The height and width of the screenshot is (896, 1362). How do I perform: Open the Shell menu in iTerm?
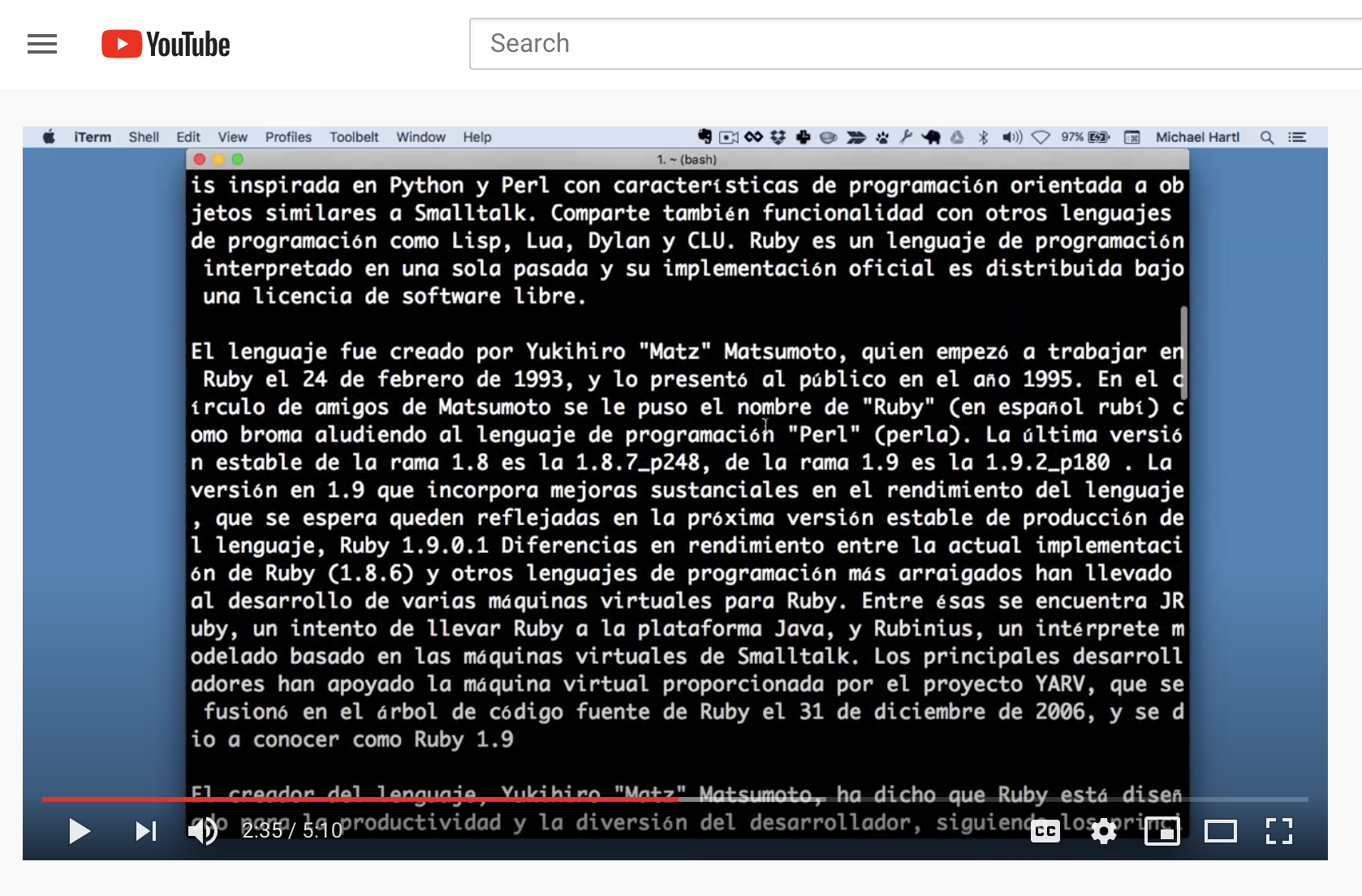pyautogui.click(x=144, y=137)
